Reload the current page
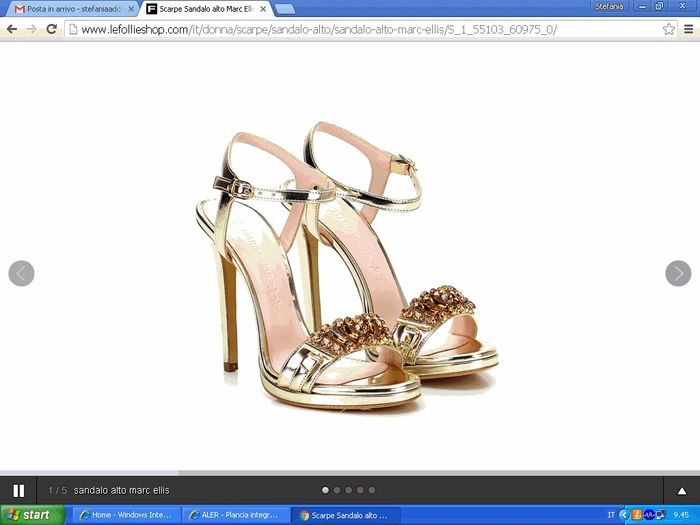The width and height of the screenshot is (700, 525). tap(51, 29)
